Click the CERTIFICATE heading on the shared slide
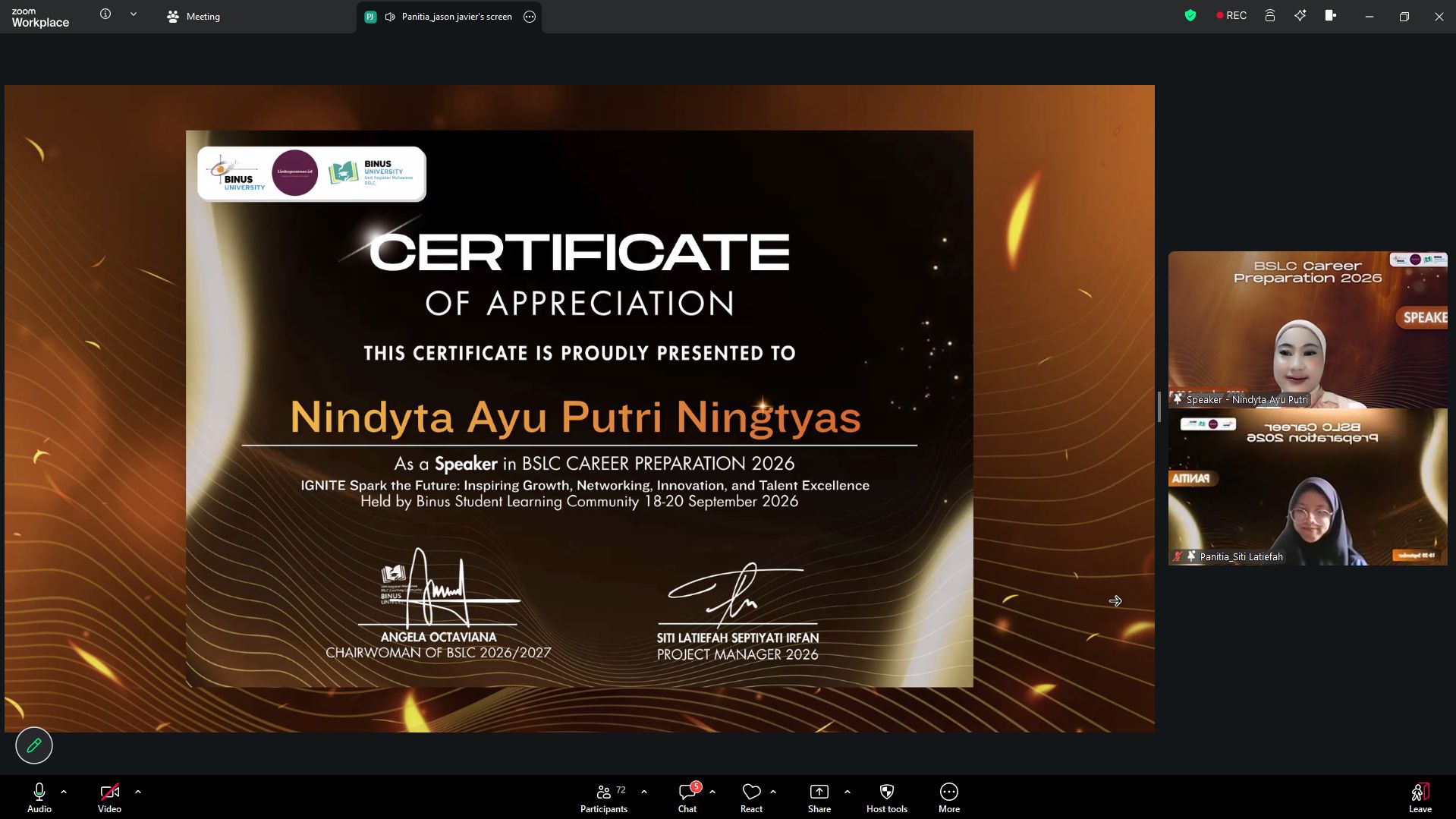Viewport: 1456px width, 819px height. click(580, 252)
